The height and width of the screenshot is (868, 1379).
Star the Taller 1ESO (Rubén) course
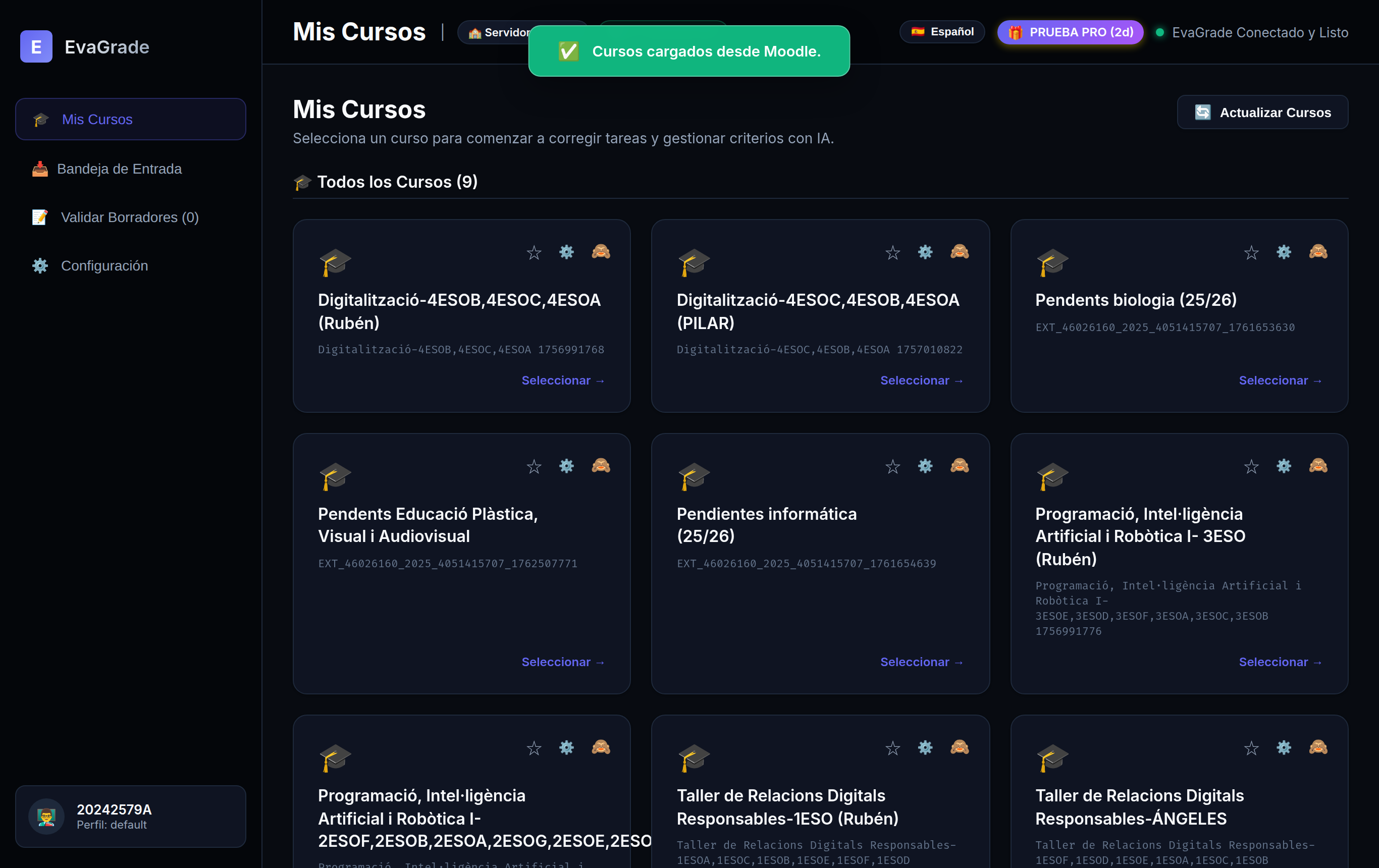(892, 748)
